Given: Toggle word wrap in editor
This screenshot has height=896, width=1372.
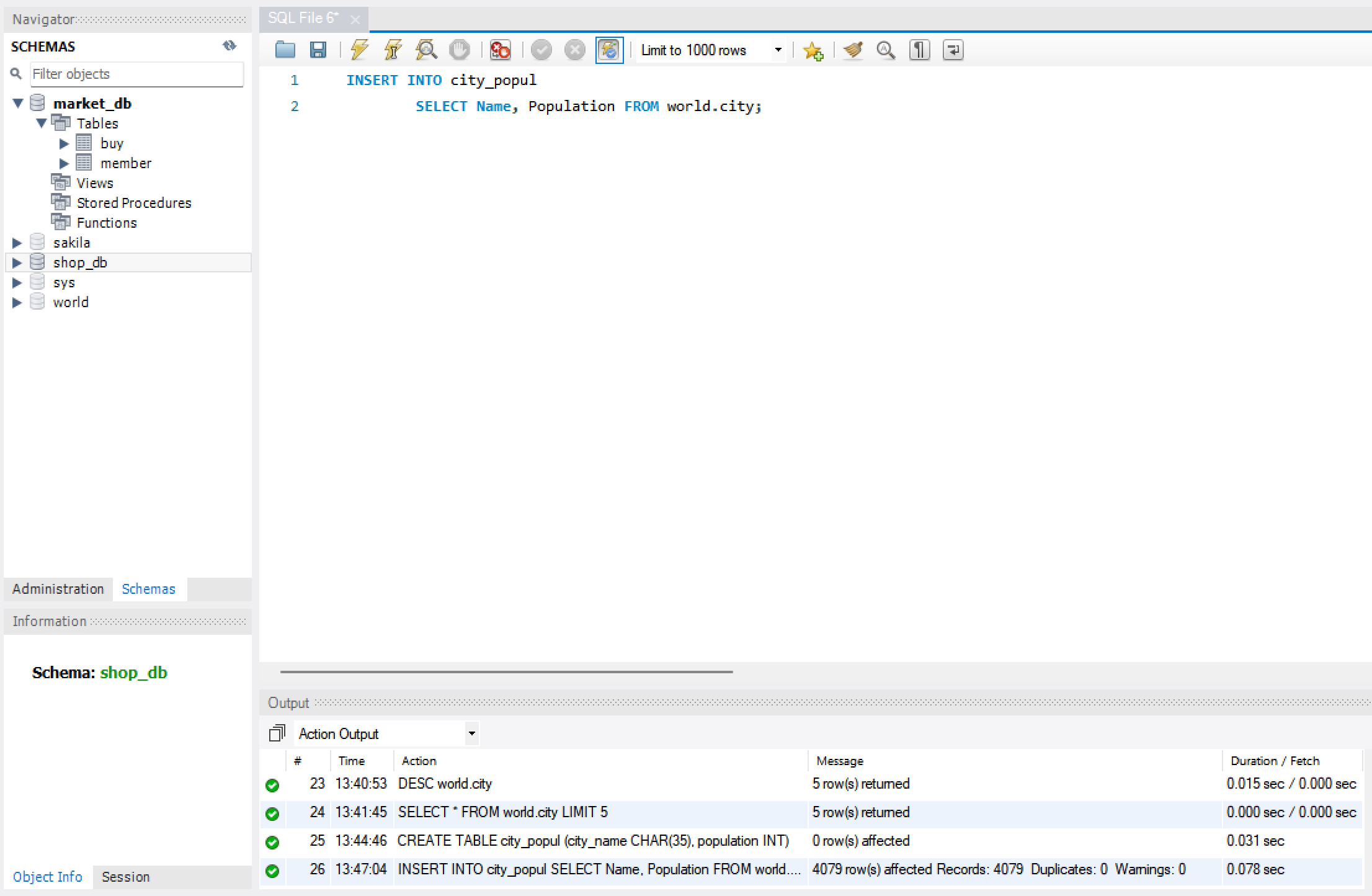Looking at the screenshot, I should click(953, 50).
